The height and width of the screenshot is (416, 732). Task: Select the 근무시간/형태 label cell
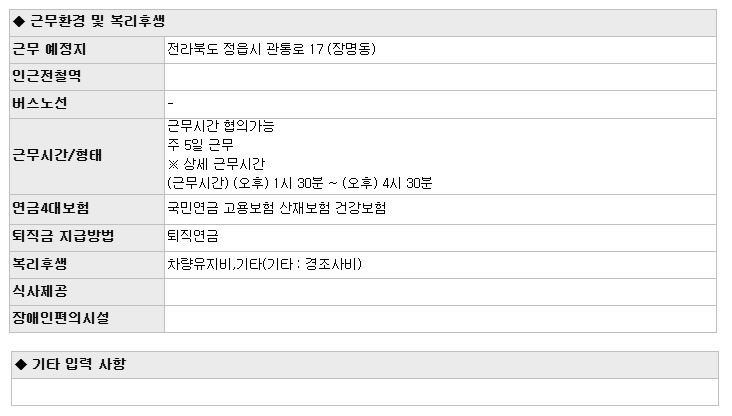pyautogui.click(x=87, y=156)
